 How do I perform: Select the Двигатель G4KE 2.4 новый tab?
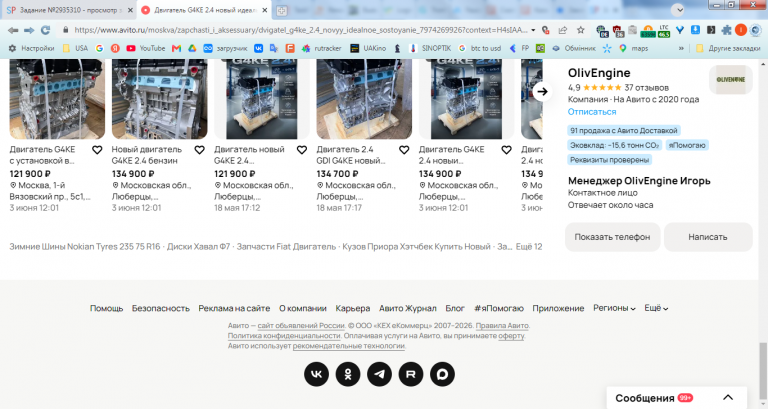point(205,10)
